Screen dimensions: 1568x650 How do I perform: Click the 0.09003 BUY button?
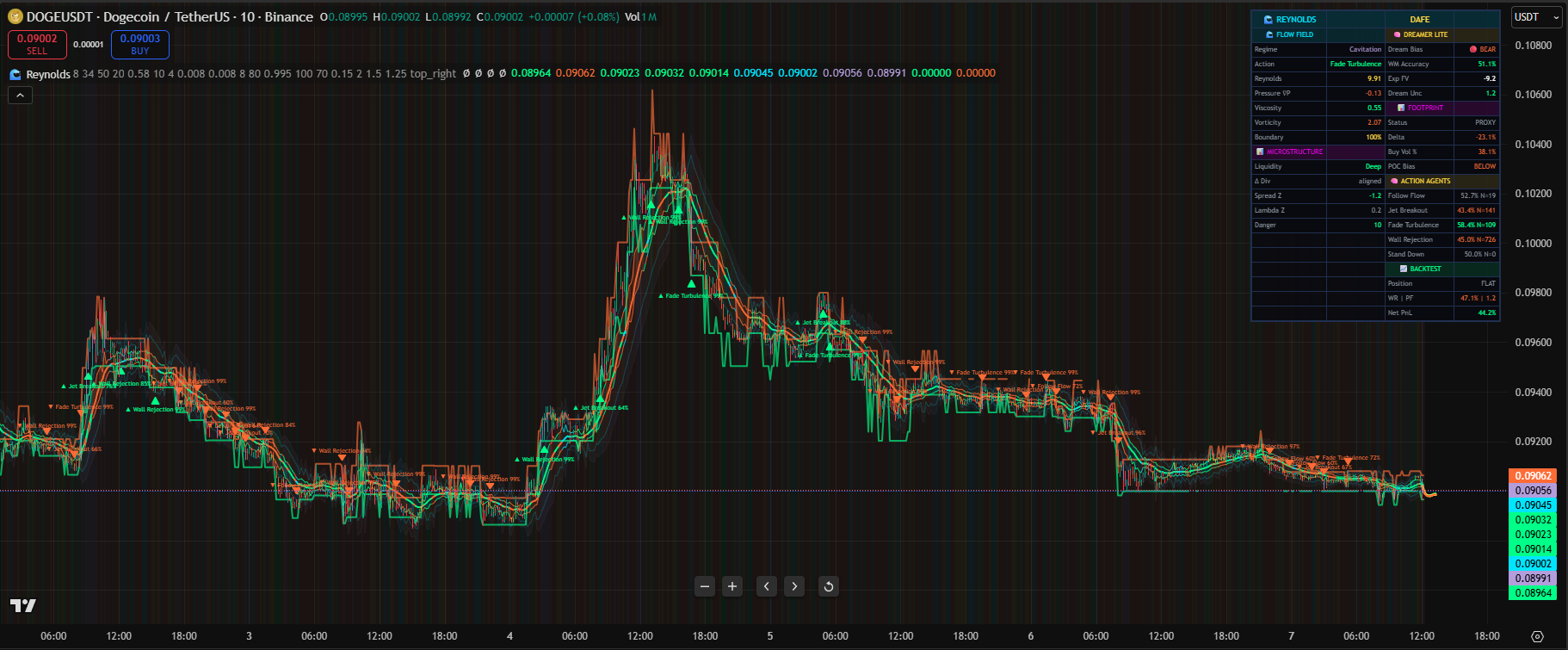tap(140, 44)
